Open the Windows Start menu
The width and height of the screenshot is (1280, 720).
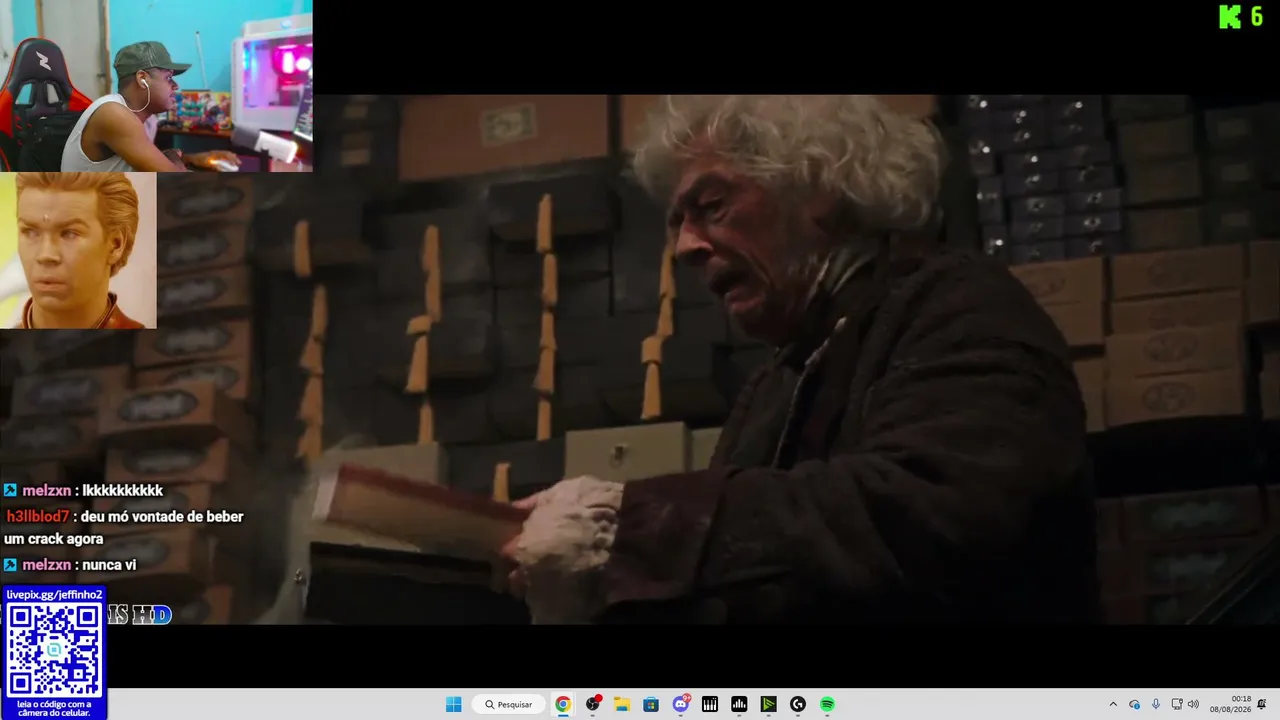click(453, 704)
